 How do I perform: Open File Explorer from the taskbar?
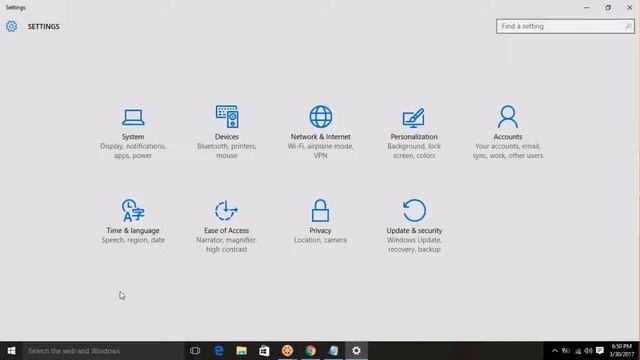click(242, 351)
